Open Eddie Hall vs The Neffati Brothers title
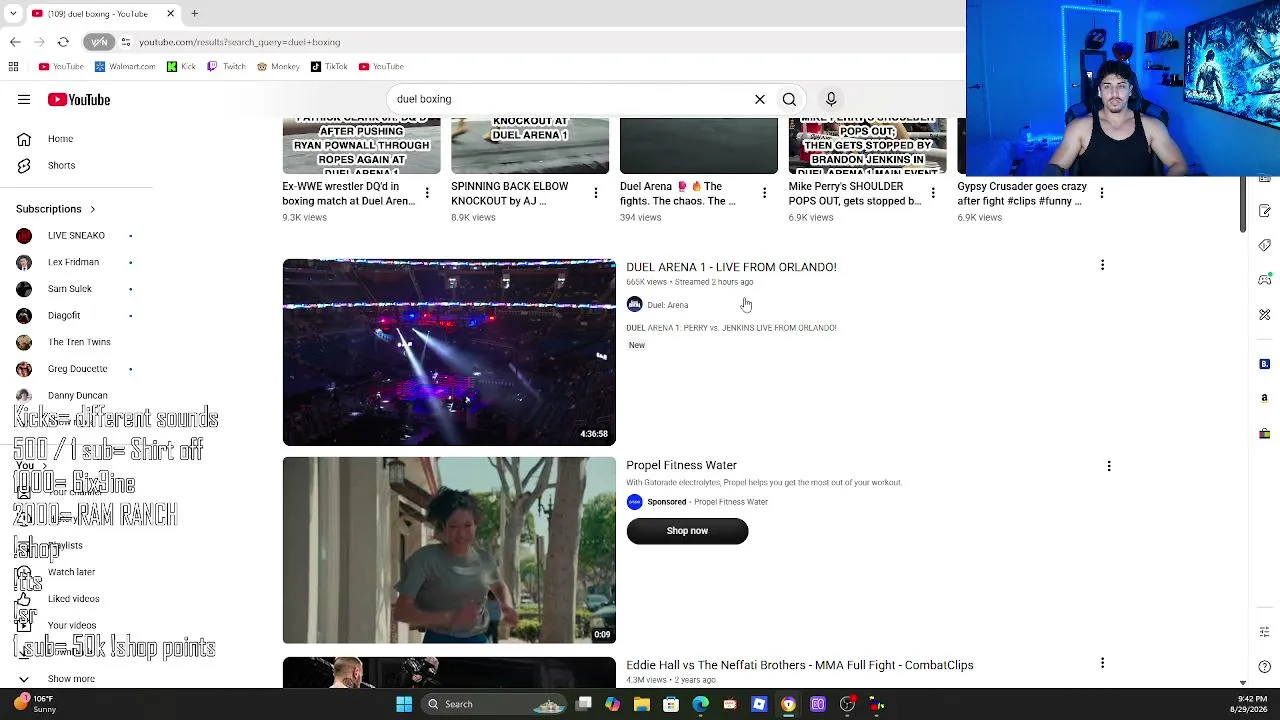The width and height of the screenshot is (1280, 720). 800,665
